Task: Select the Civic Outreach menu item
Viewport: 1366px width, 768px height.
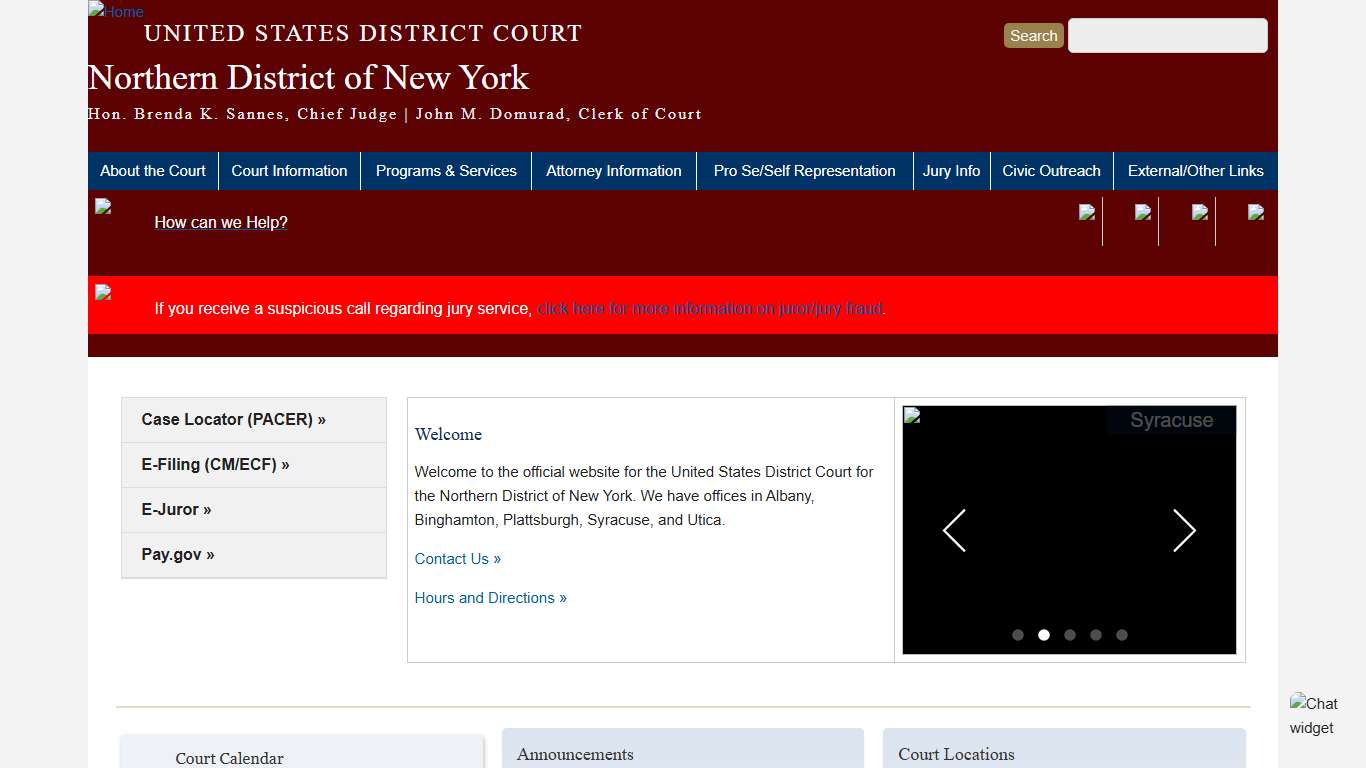Action: pyautogui.click(x=1051, y=170)
